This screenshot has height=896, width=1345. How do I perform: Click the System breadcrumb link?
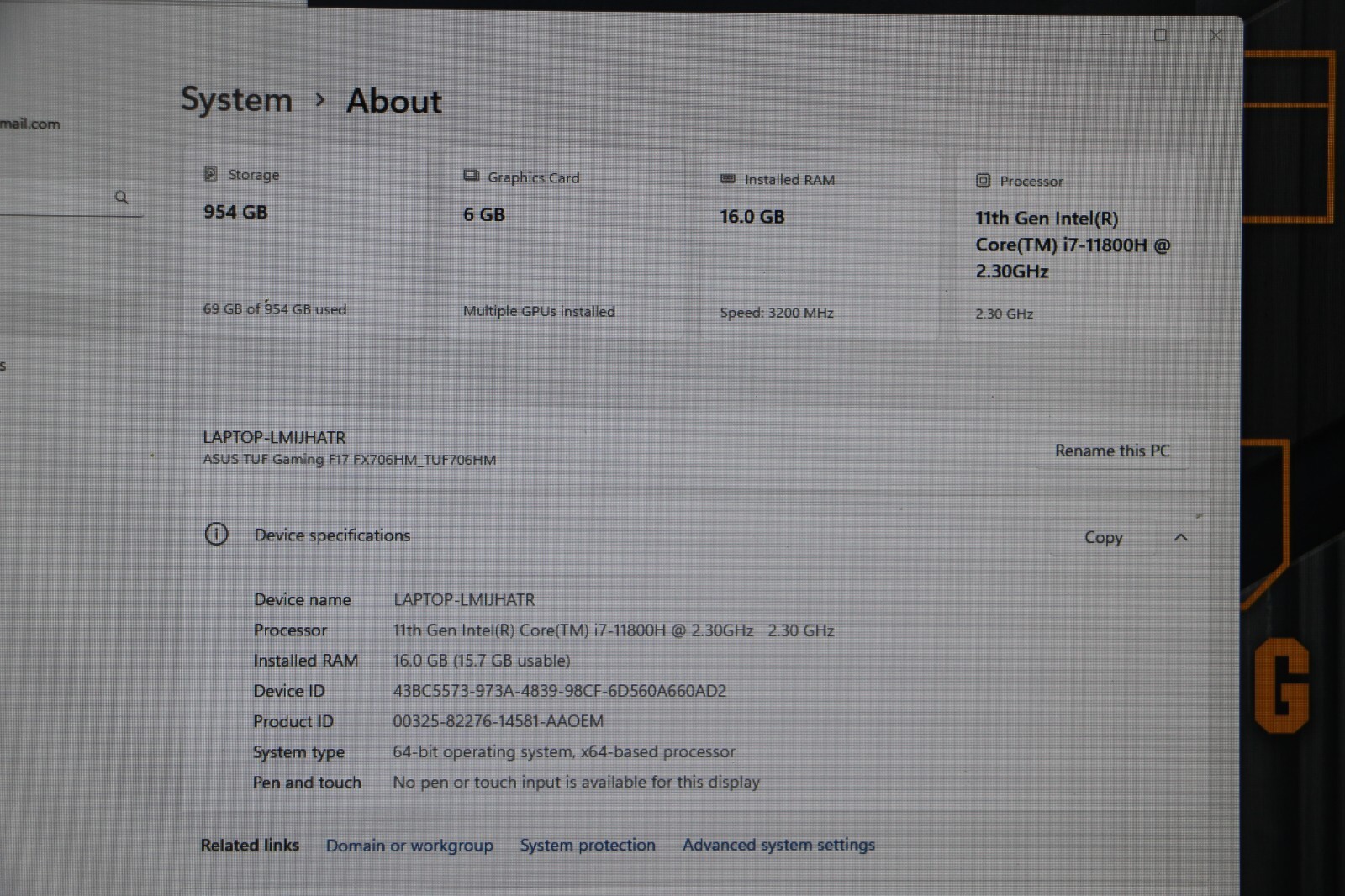(236, 100)
